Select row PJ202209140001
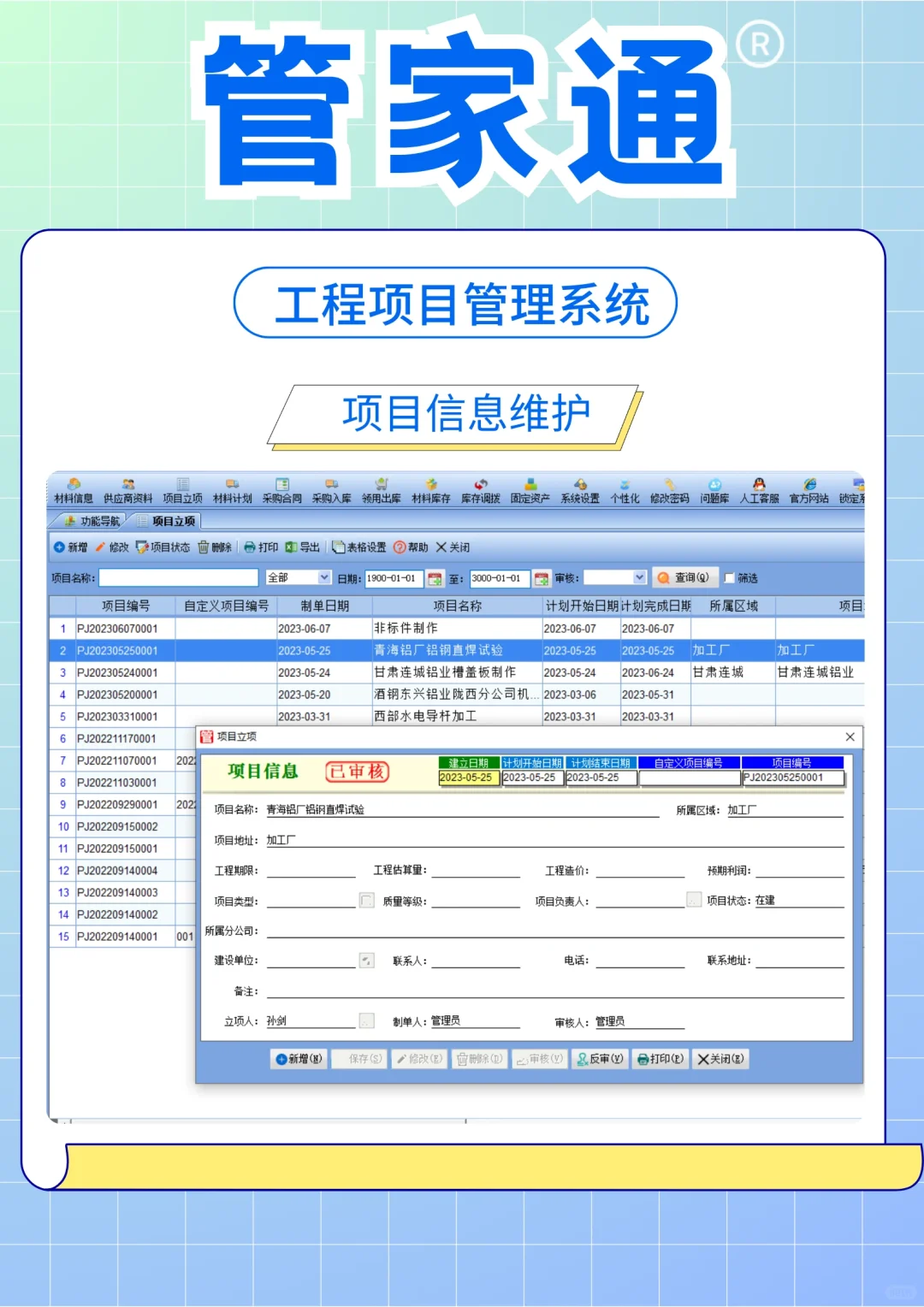The width and height of the screenshot is (924, 1307). [x=122, y=937]
